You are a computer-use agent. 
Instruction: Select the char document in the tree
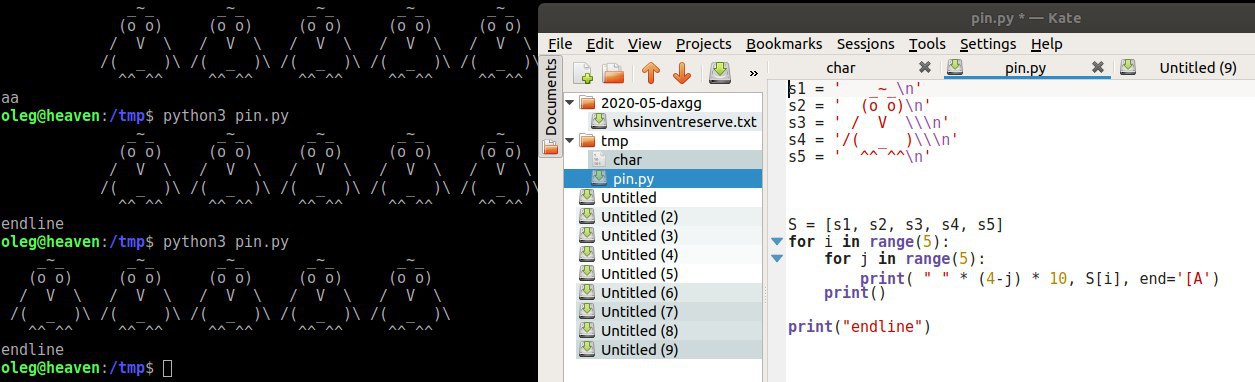click(x=627, y=160)
